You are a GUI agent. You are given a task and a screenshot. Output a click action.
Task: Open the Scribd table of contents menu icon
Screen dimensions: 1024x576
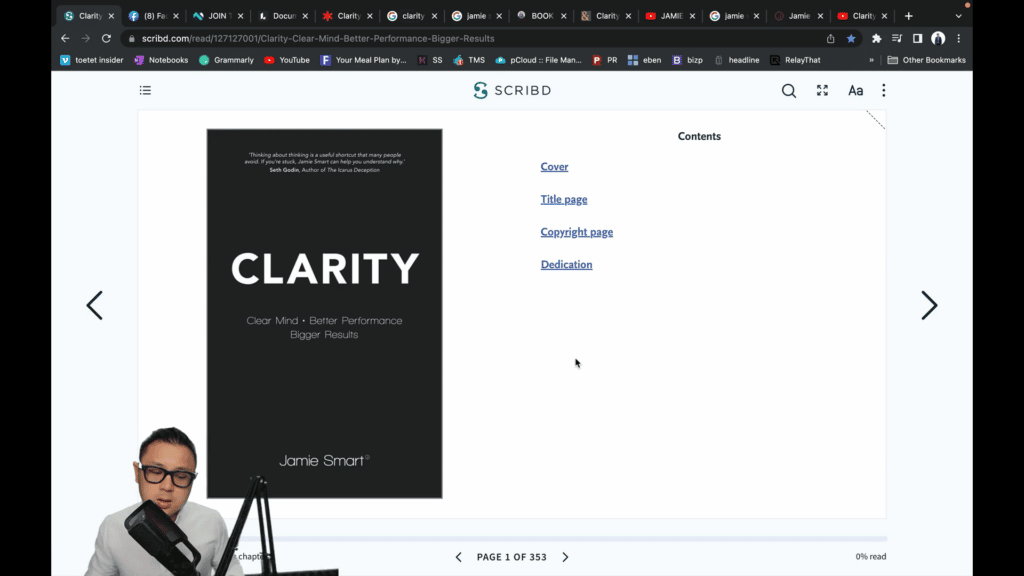click(x=145, y=90)
